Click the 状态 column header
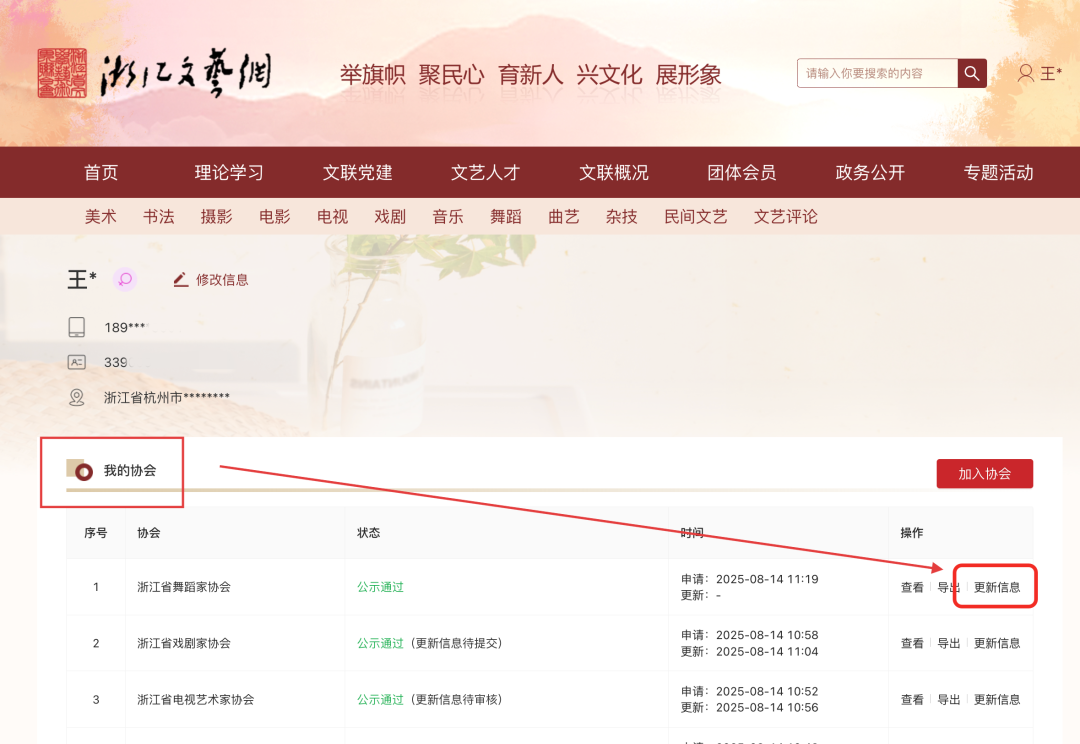The width and height of the screenshot is (1080, 744). (368, 533)
